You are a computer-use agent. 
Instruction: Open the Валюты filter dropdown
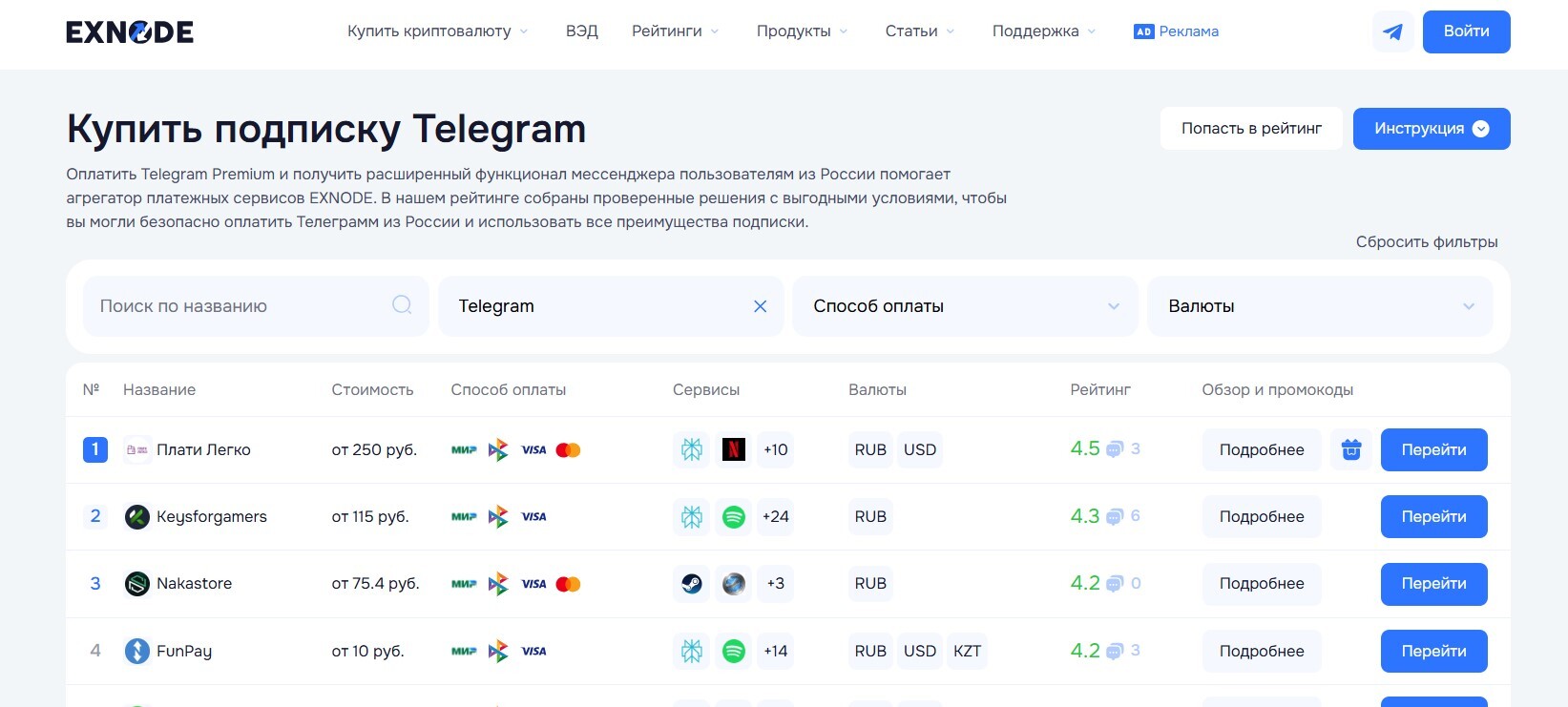tap(1320, 306)
